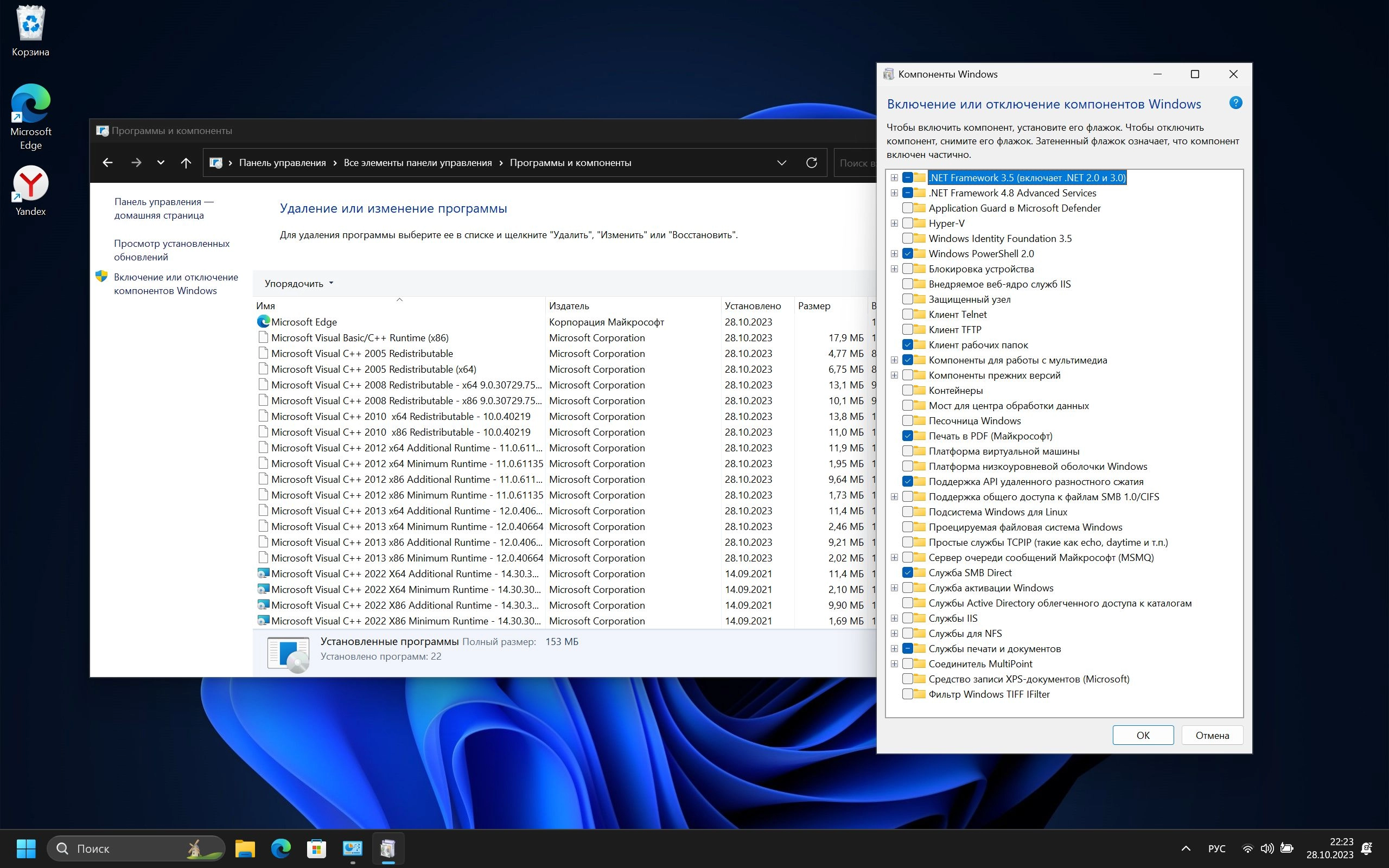
Task: Expand .NET Framework 3.5 tree node
Action: pyautogui.click(x=894, y=178)
